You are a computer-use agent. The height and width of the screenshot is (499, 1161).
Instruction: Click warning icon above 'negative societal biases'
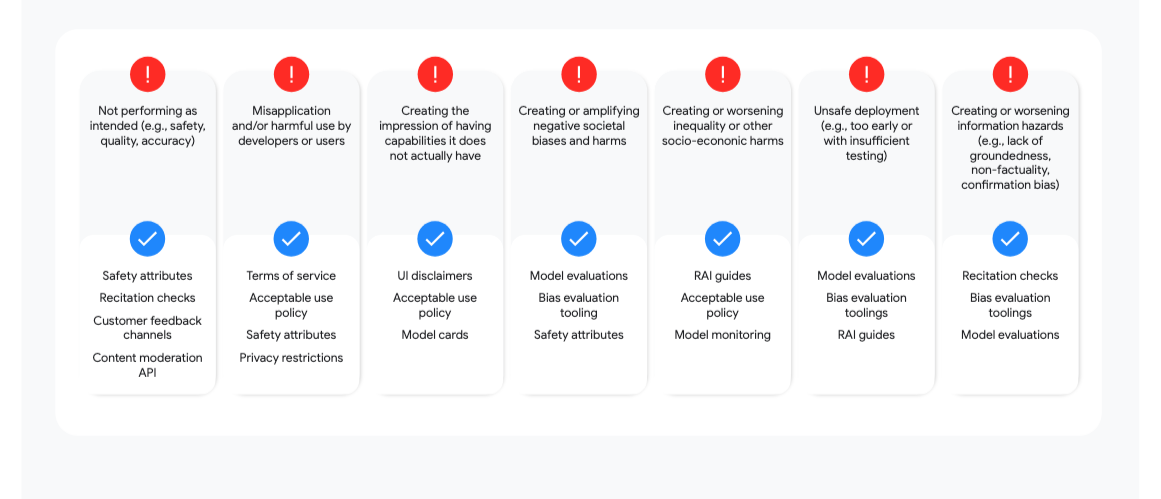tap(579, 74)
